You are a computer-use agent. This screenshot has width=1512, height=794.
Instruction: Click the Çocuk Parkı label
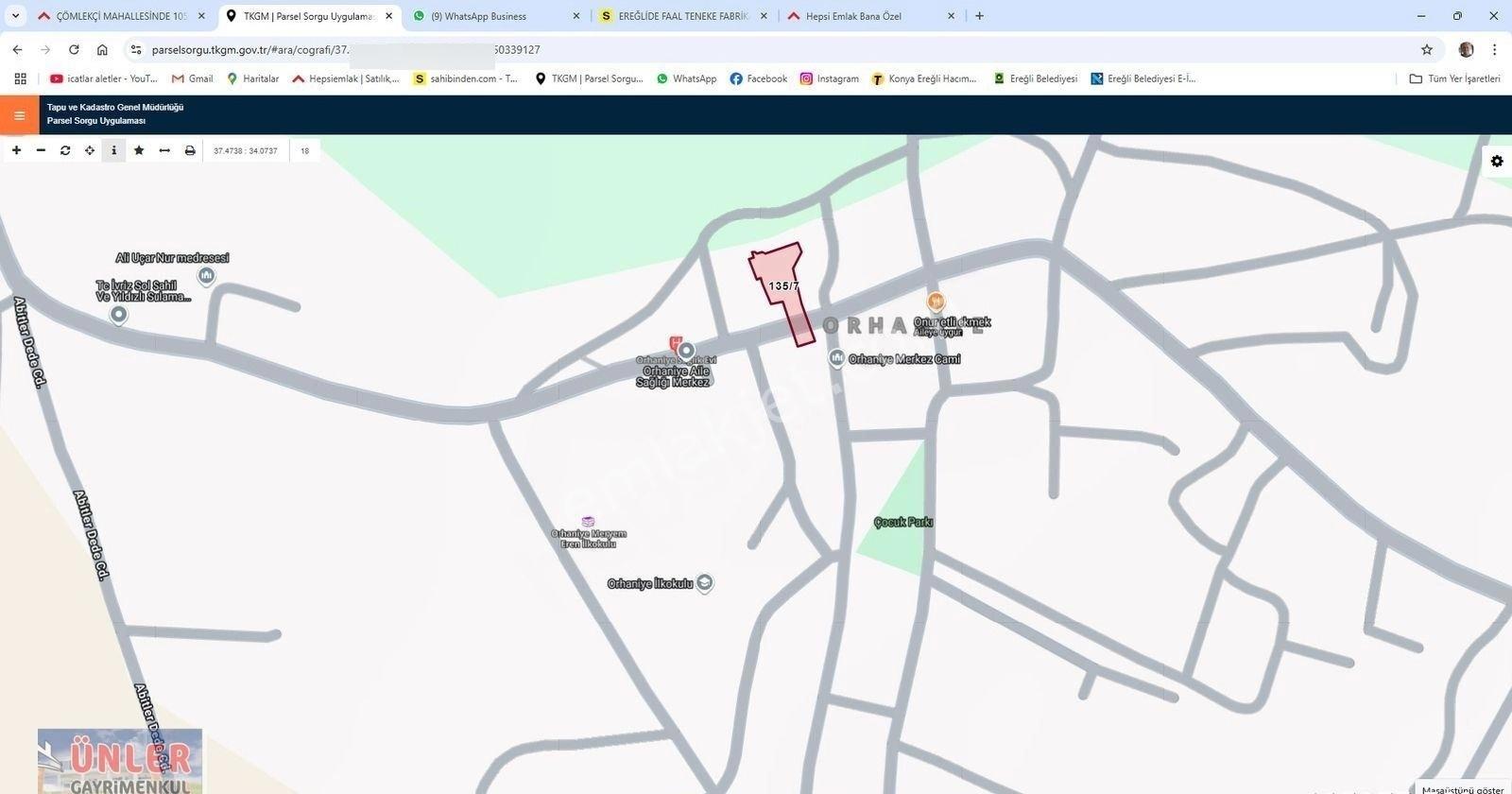coord(903,522)
